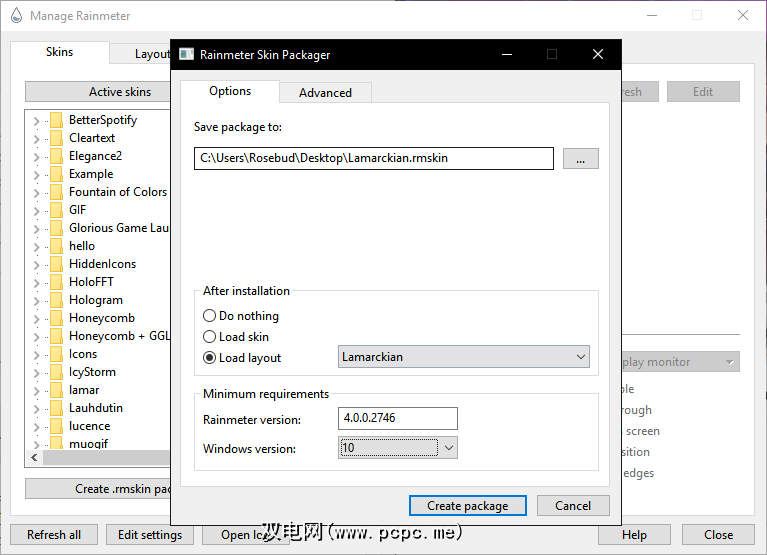Image resolution: width=767 pixels, height=555 pixels.
Task: Click the HoloFFT folder icon
Action: pyautogui.click(x=57, y=282)
